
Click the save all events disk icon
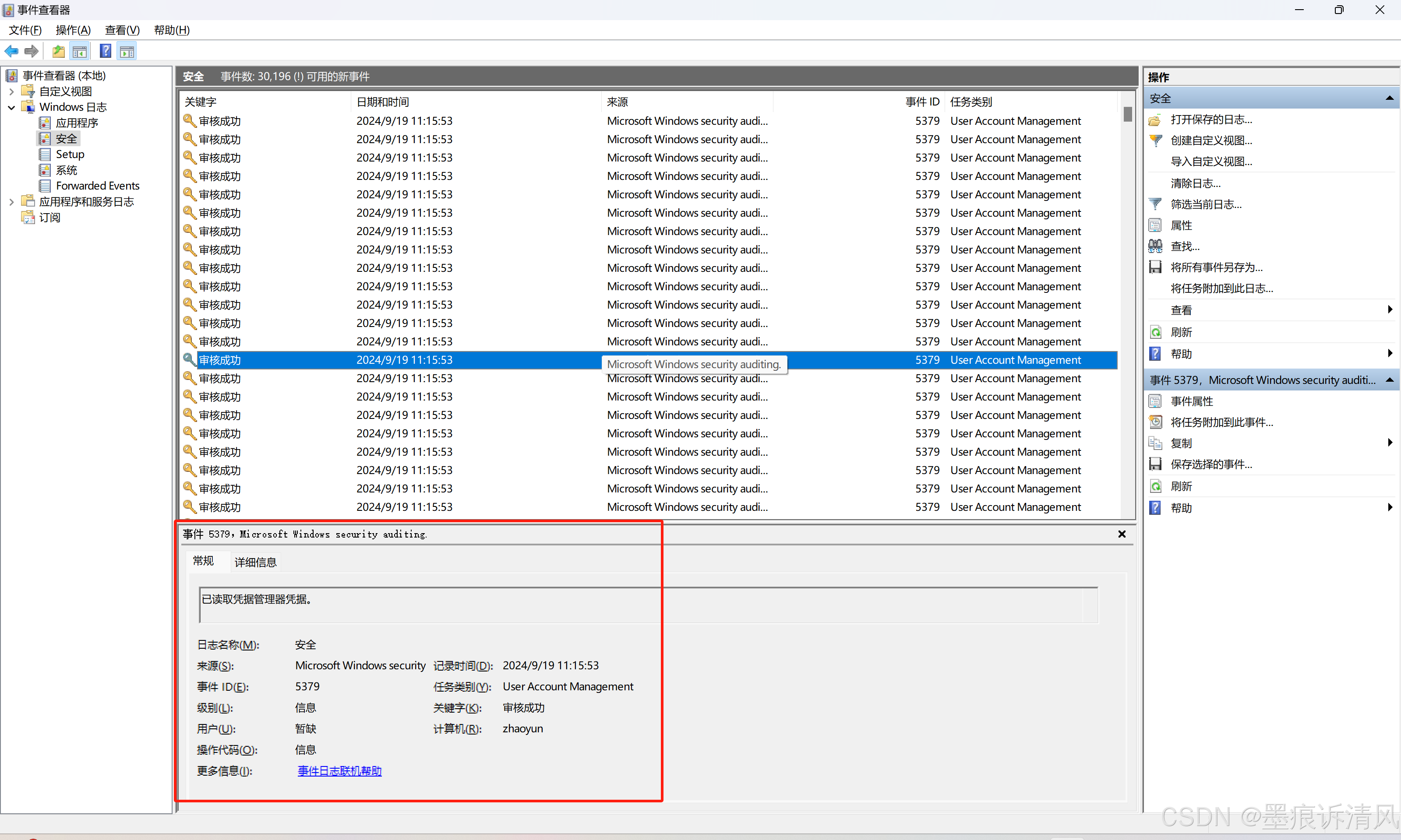pyautogui.click(x=1155, y=267)
